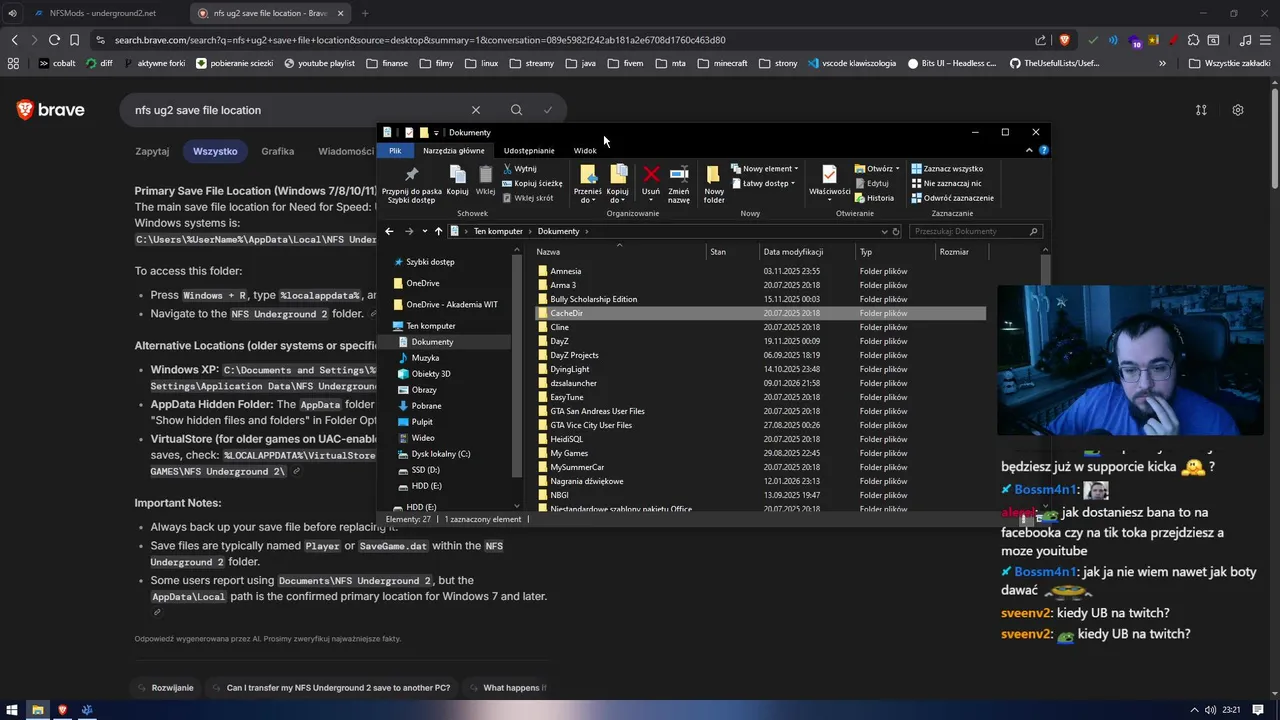Open the Grafika search results tab
The width and height of the screenshot is (1280, 720).
278,151
